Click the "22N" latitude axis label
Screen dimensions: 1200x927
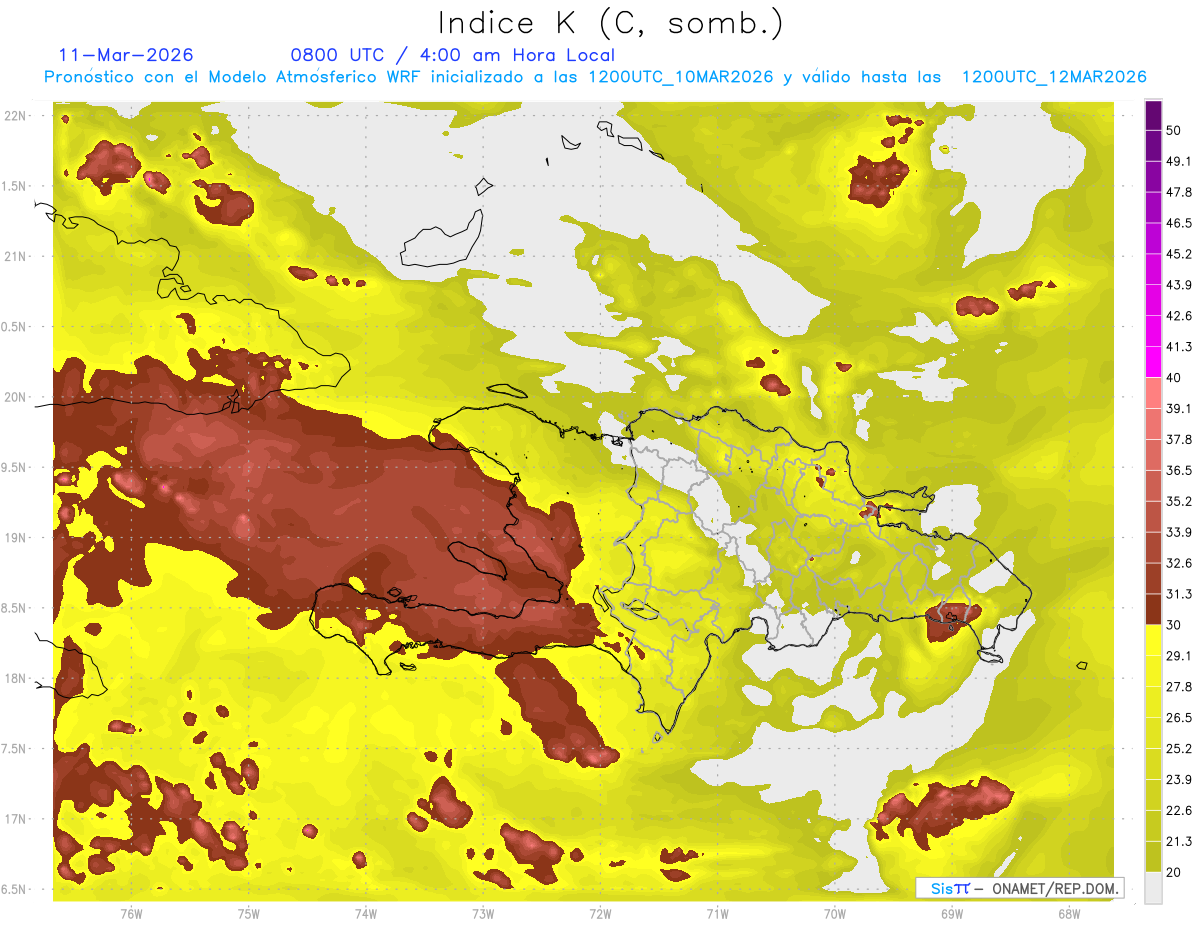click(15, 116)
